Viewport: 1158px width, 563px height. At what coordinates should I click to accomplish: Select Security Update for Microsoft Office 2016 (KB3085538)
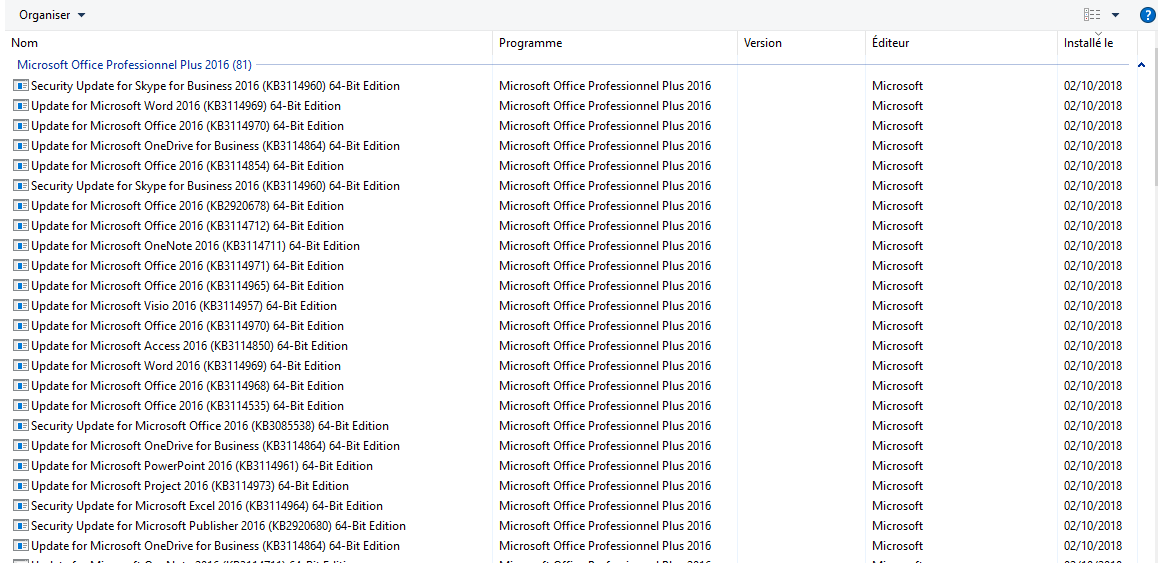210,426
